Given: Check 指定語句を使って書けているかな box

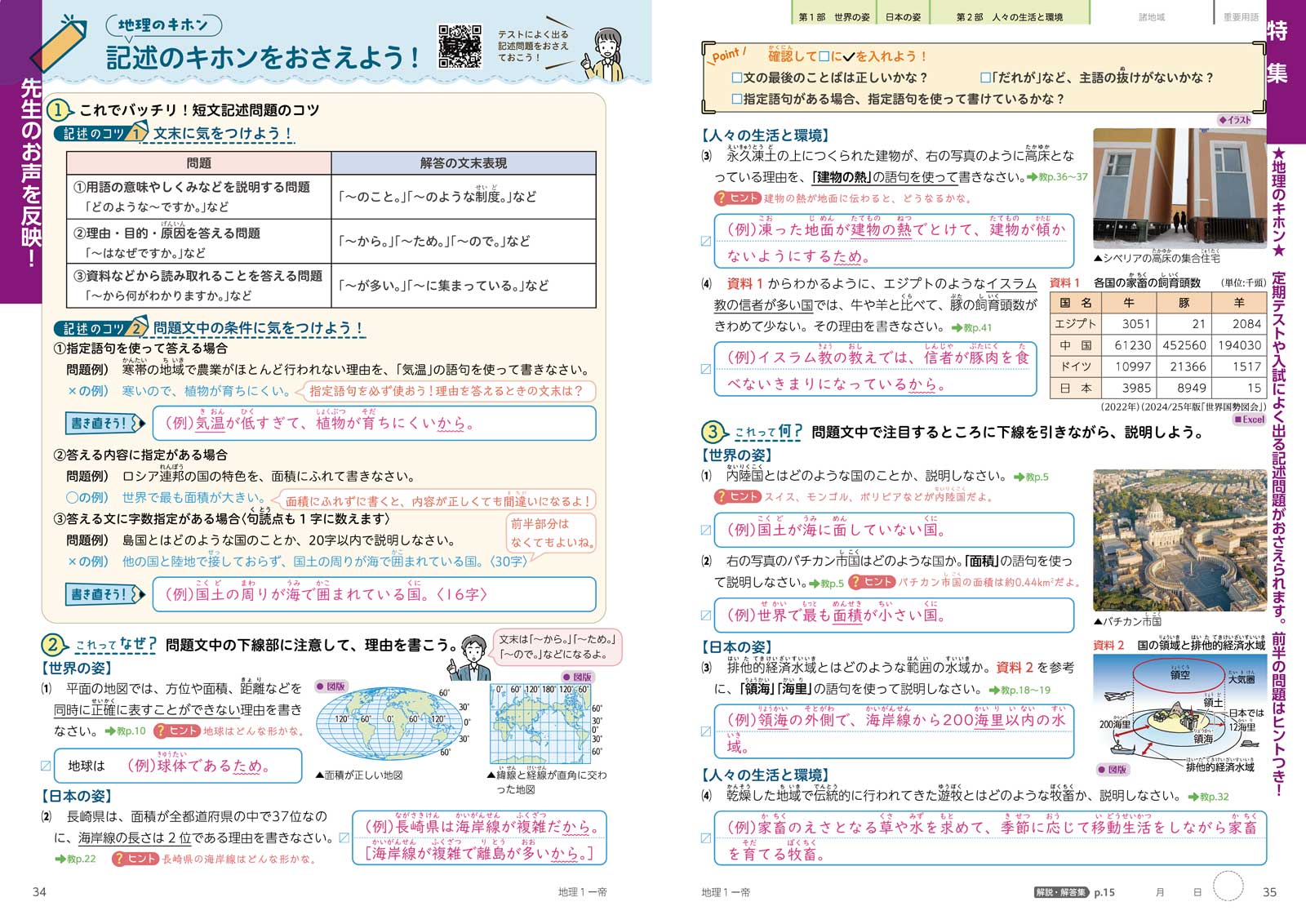Looking at the screenshot, I should point(737,100).
